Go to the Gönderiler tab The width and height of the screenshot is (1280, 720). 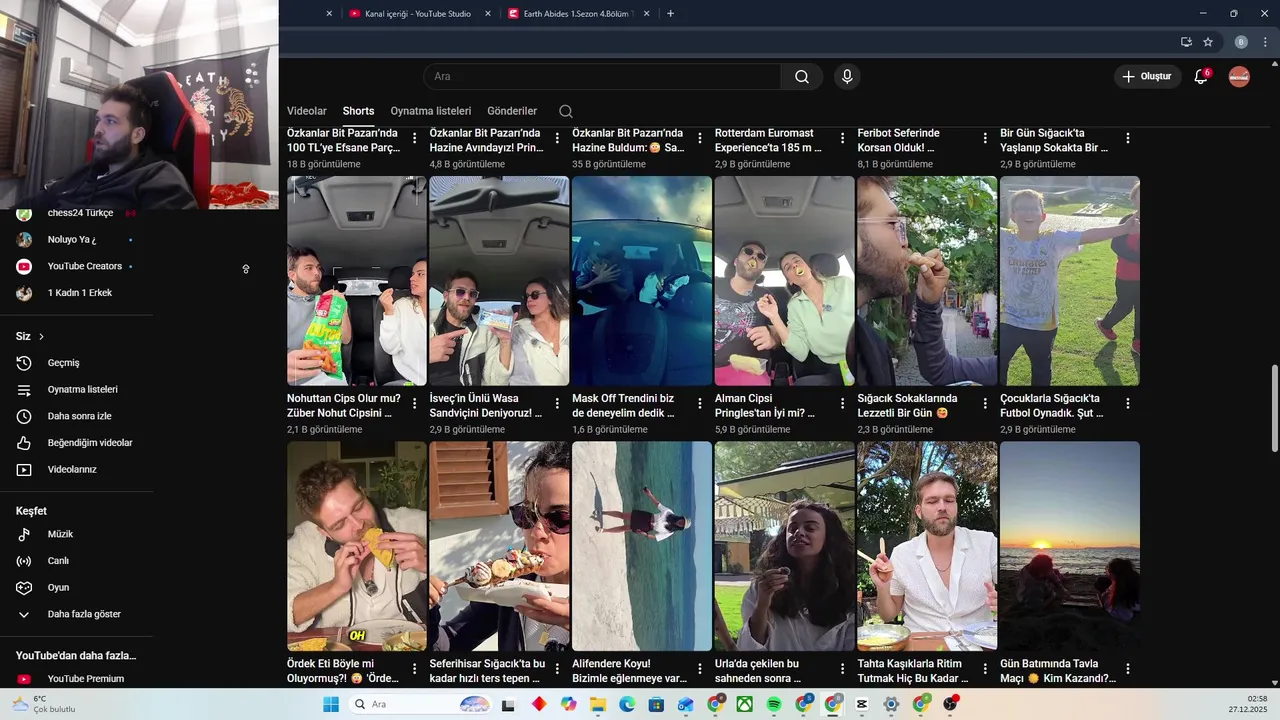(512, 111)
